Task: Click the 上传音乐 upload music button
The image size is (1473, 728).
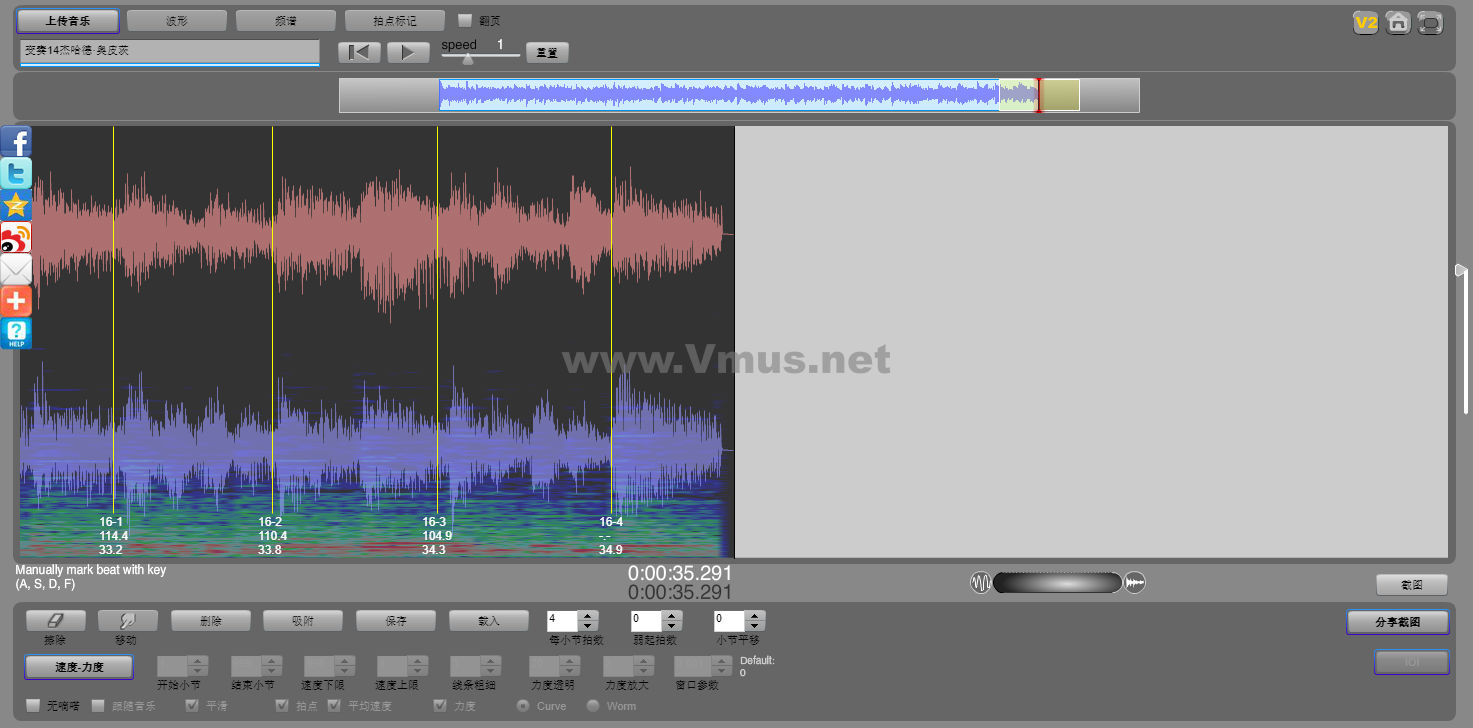Action: [x=67, y=21]
